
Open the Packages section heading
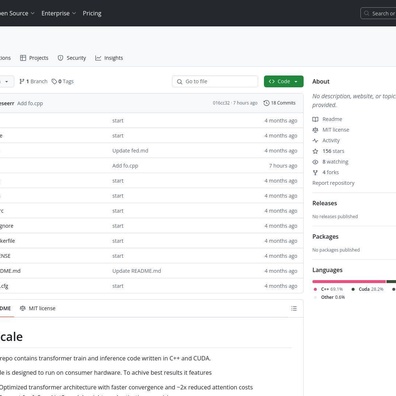click(x=325, y=237)
